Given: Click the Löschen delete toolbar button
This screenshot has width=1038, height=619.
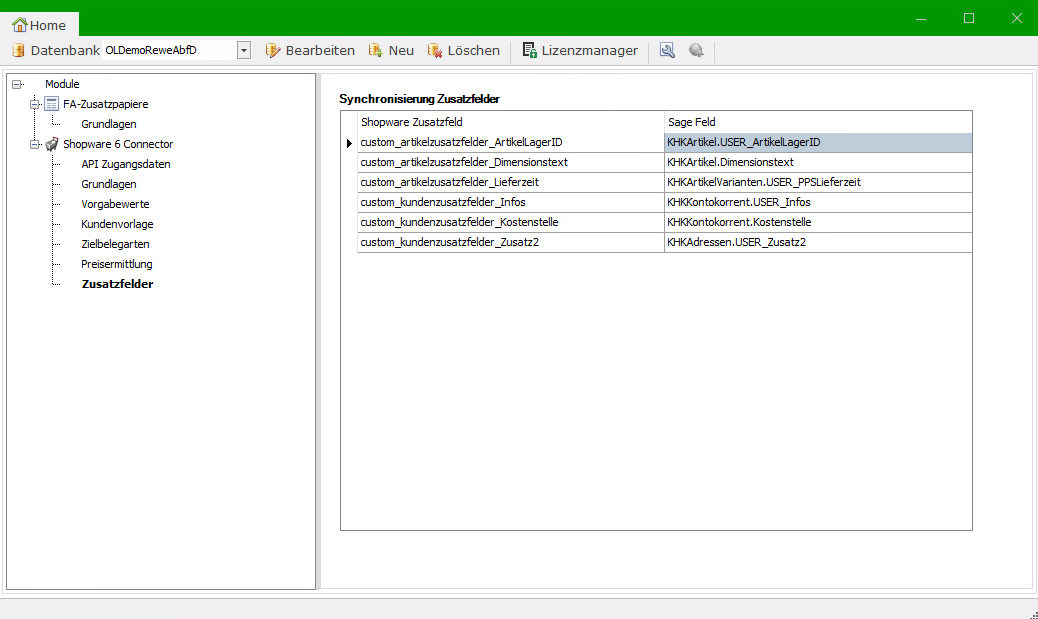Looking at the screenshot, I should 464,50.
